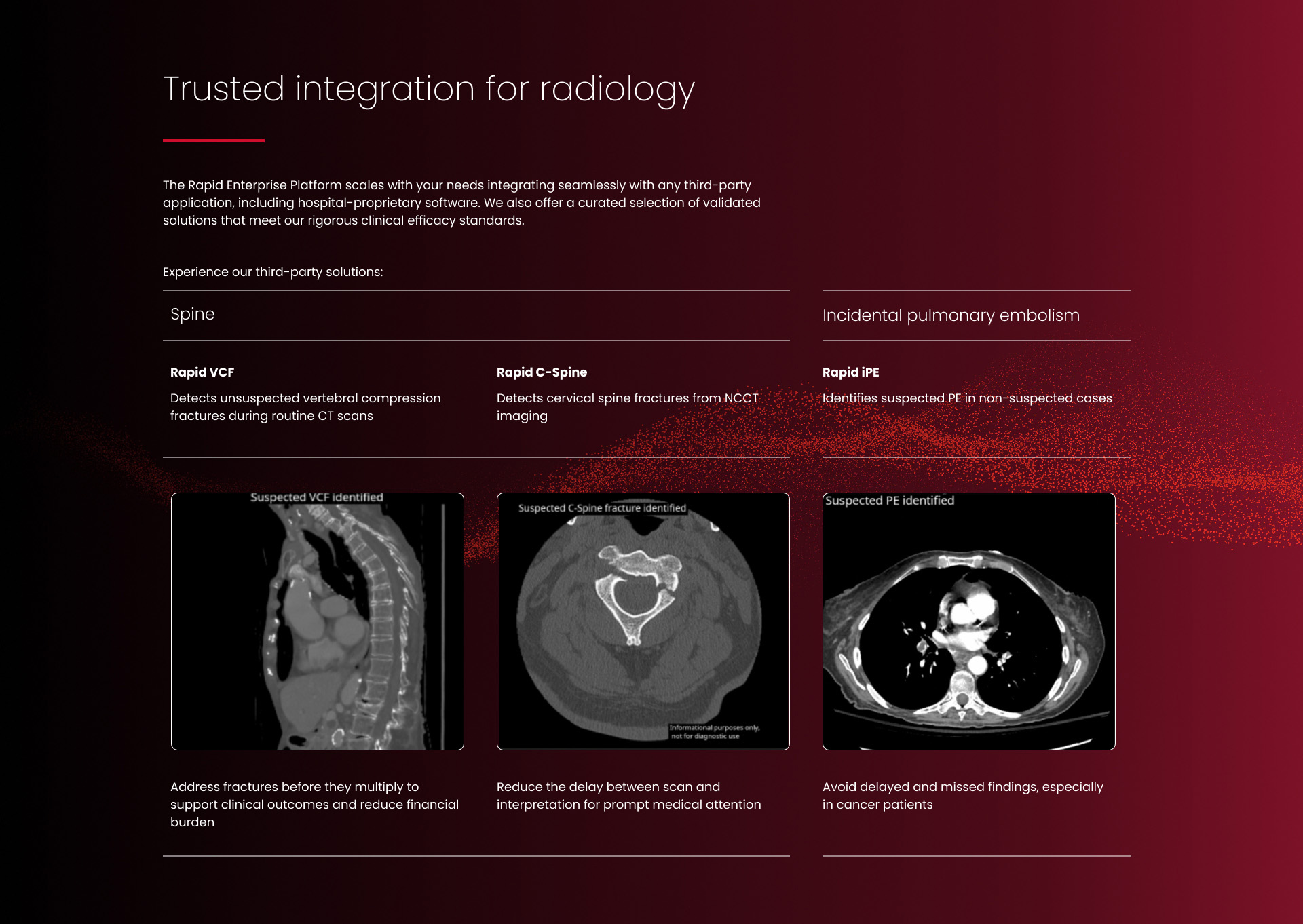Viewport: 1303px width, 924px height.
Task: Select the Rapid VCF heading
Action: point(202,372)
